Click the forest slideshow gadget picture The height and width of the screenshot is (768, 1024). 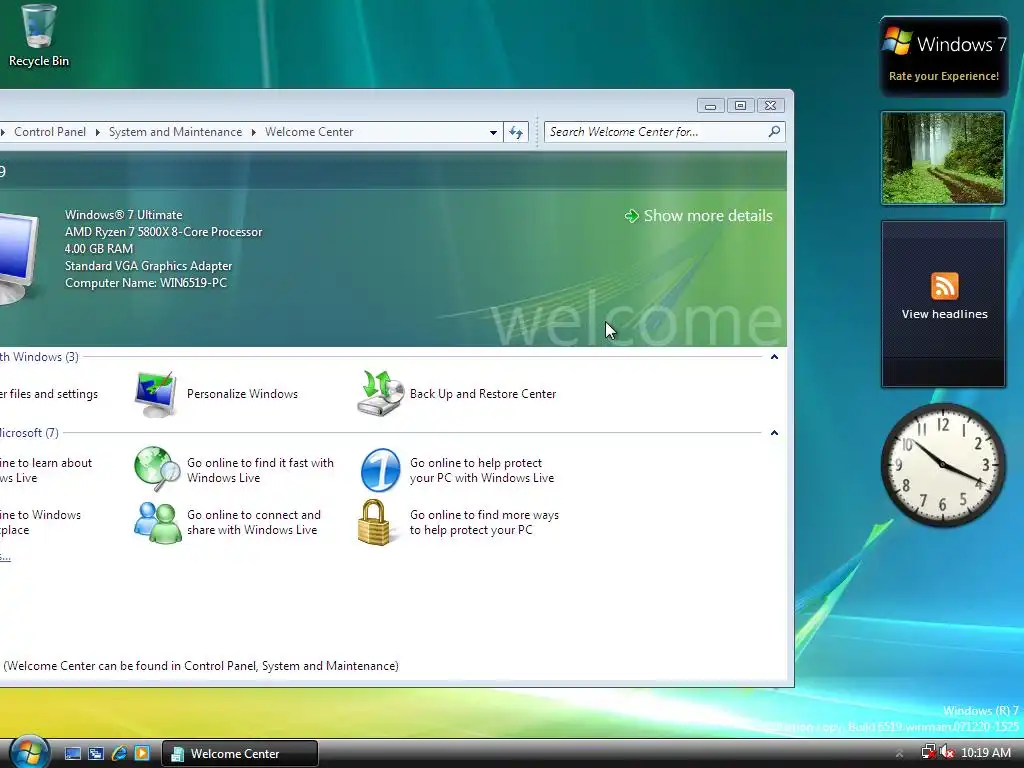[x=943, y=157]
